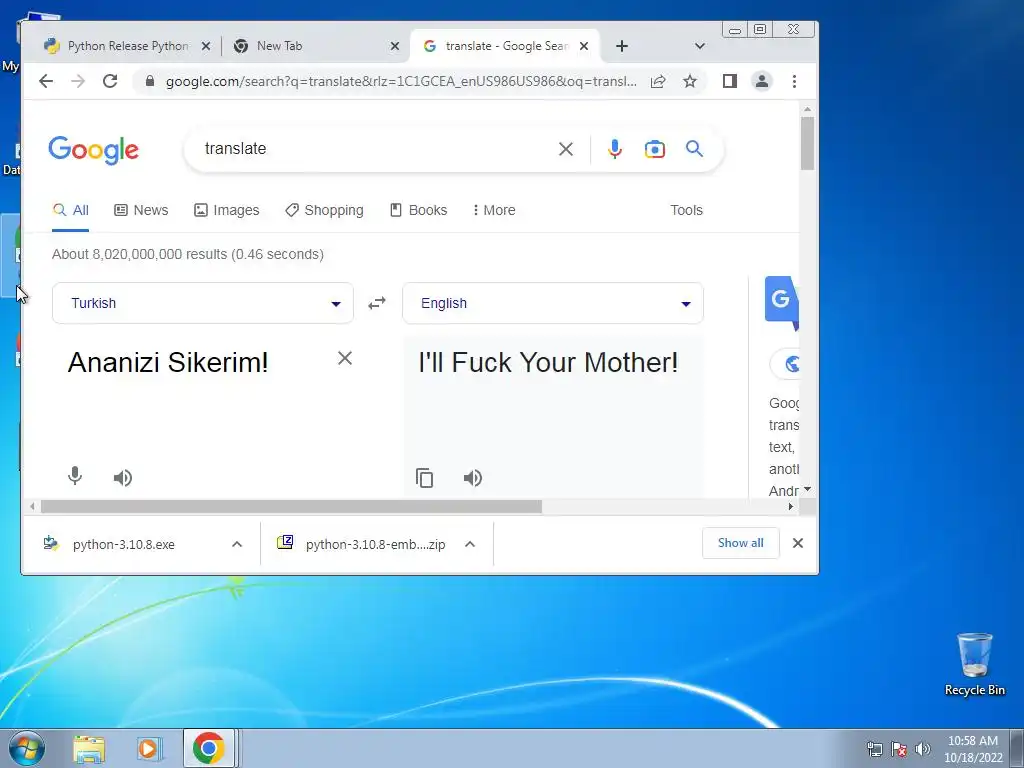Image resolution: width=1024 pixels, height=768 pixels.
Task: Click the padlock site info icon
Action: tap(150, 81)
